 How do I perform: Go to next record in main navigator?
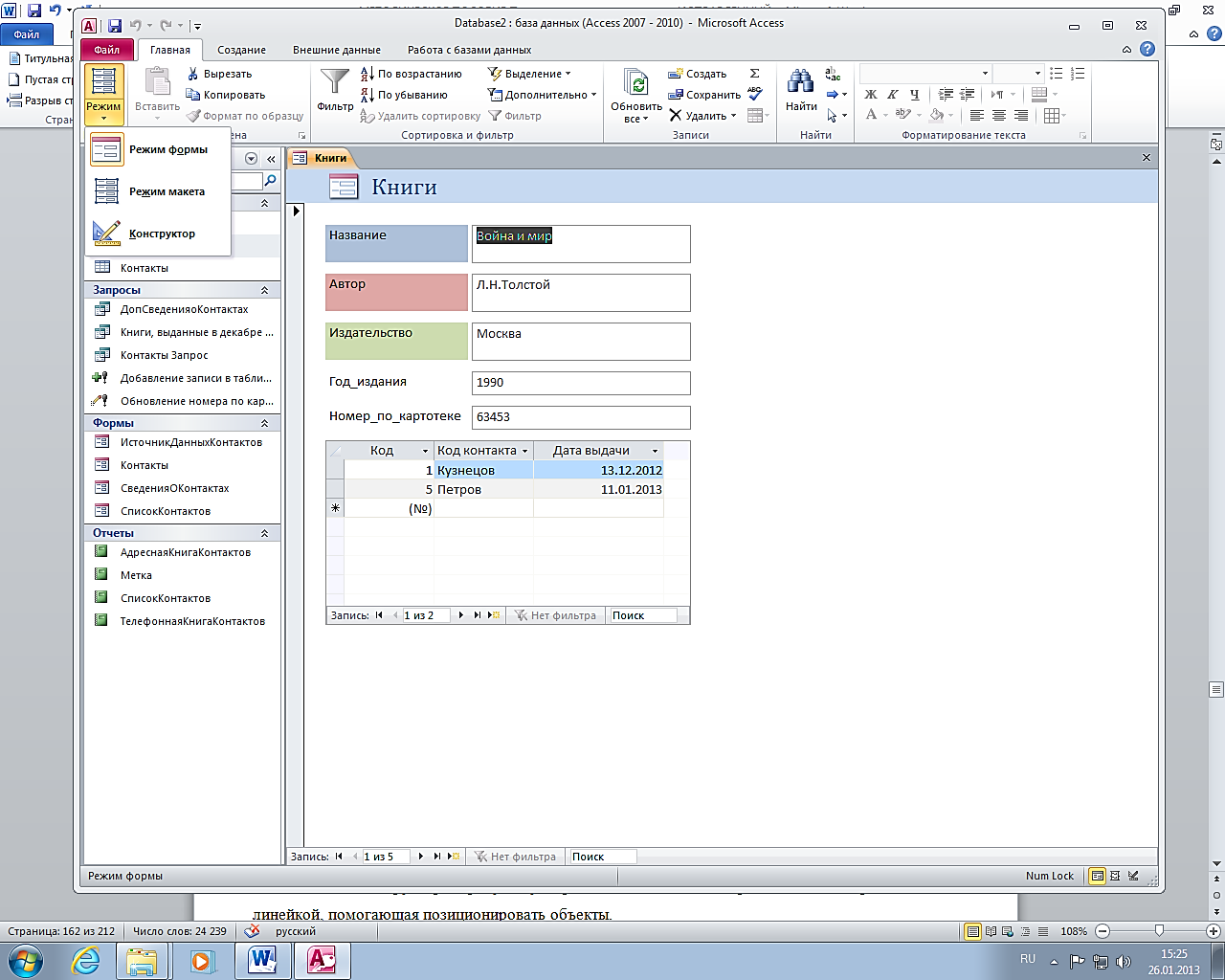coord(420,857)
